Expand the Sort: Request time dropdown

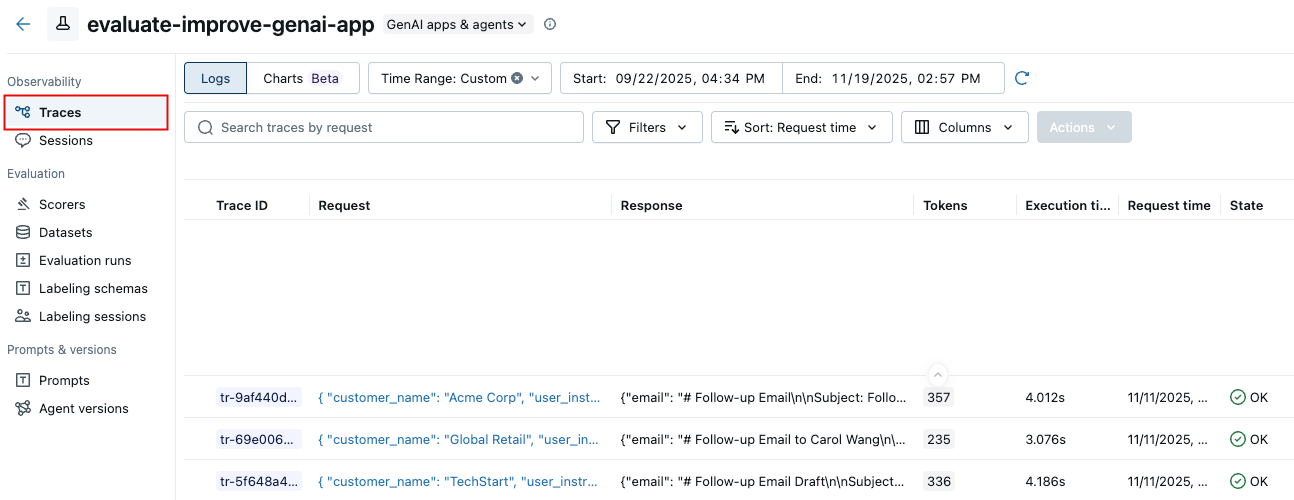[801, 127]
